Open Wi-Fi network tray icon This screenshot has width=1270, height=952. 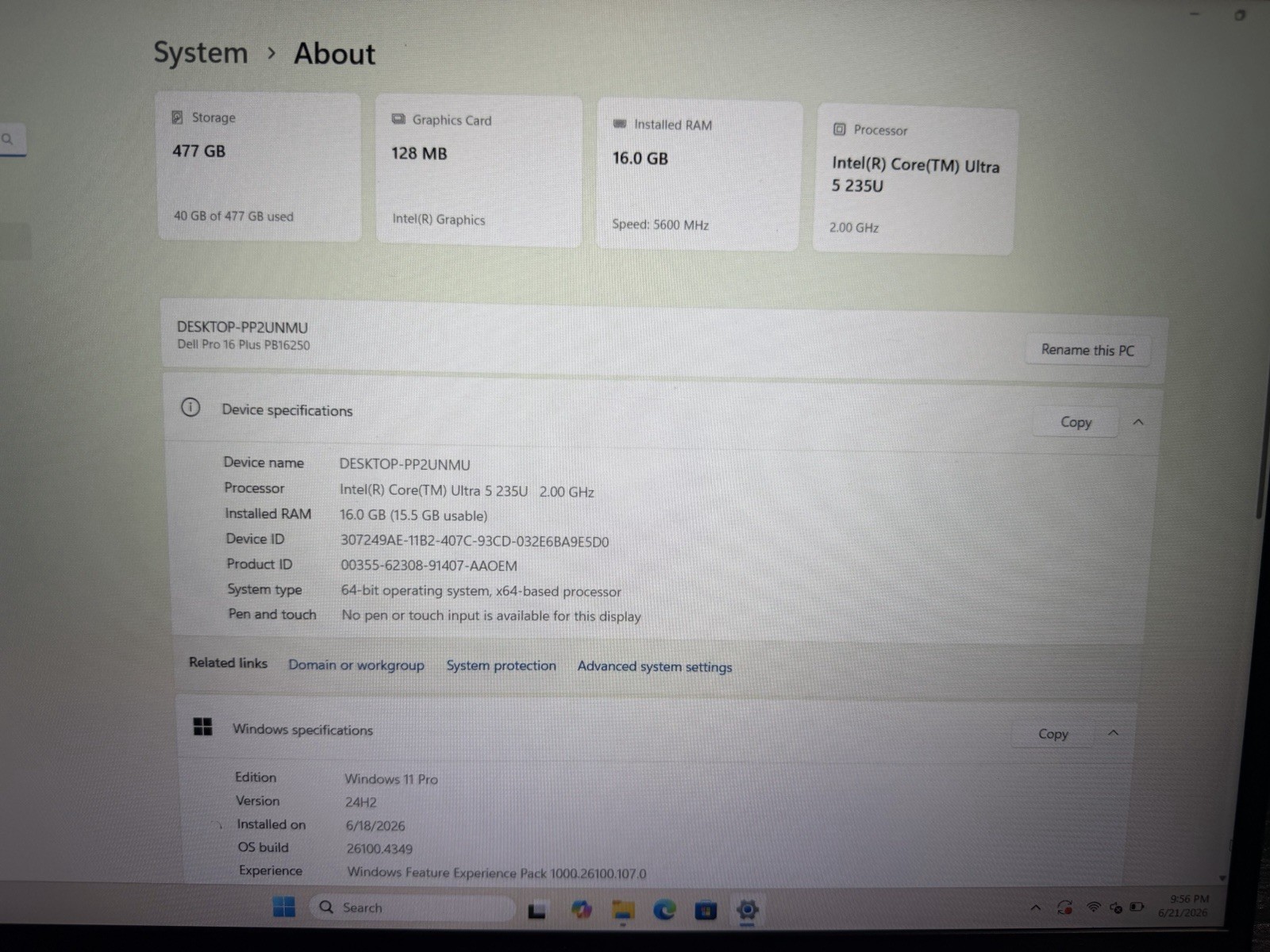pos(1093,907)
